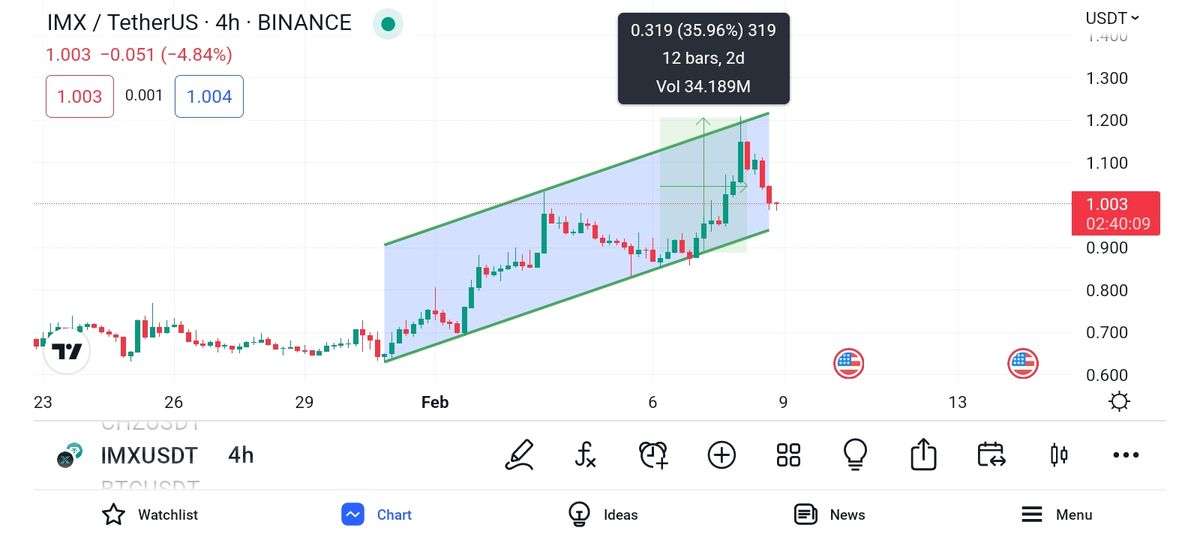Viewport: 1200px width, 540px height.
Task: Open the three-dots more options
Action: tap(1126, 455)
